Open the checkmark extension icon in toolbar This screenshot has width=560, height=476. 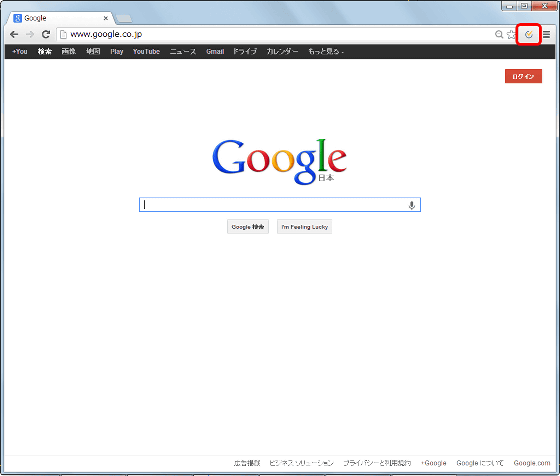click(x=529, y=34)
